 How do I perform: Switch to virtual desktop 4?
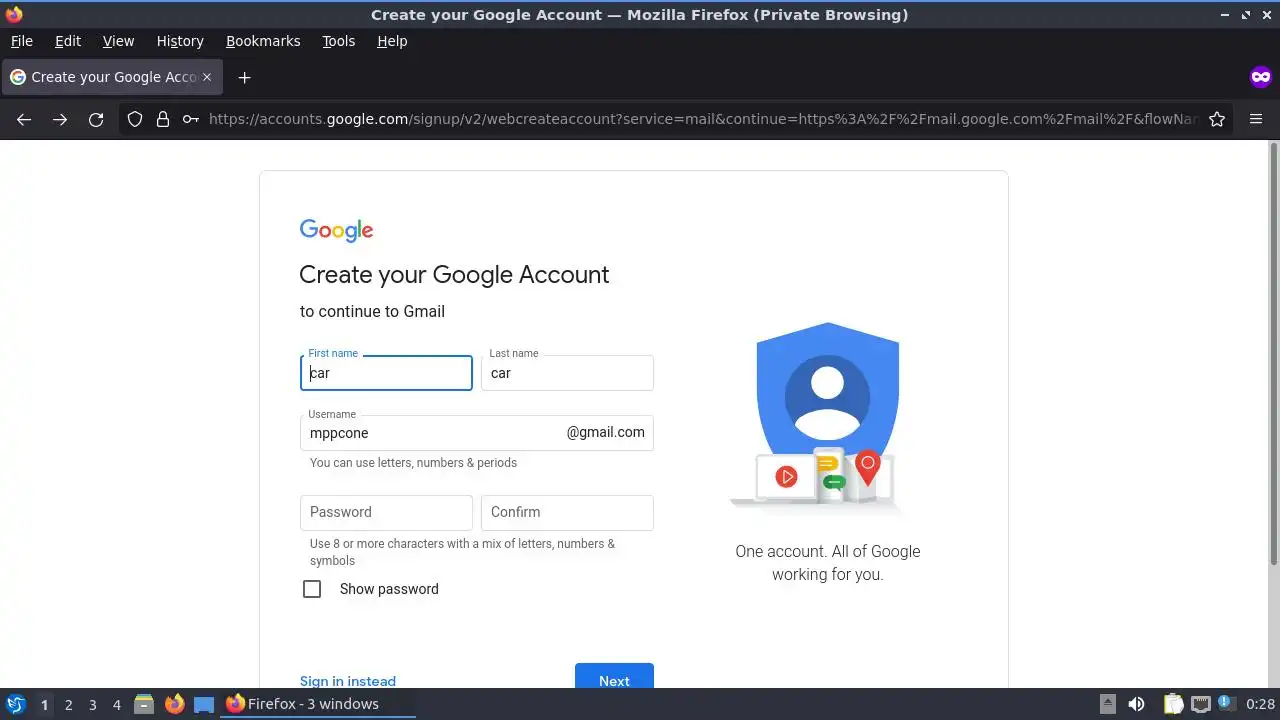(x=116, y=704)
